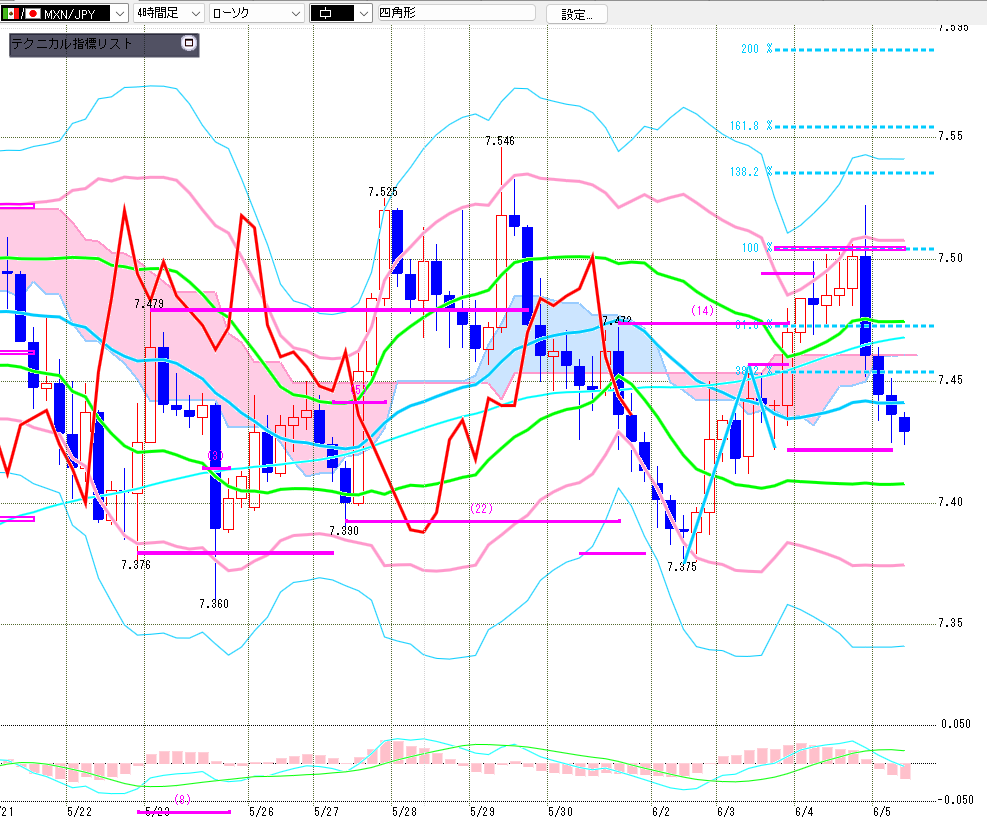Click the 7.390 price label

[344, 531]
